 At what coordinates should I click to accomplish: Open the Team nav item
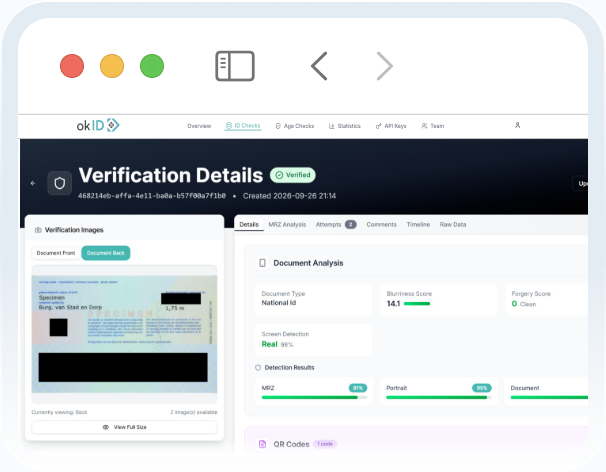[x=432, y=126]
